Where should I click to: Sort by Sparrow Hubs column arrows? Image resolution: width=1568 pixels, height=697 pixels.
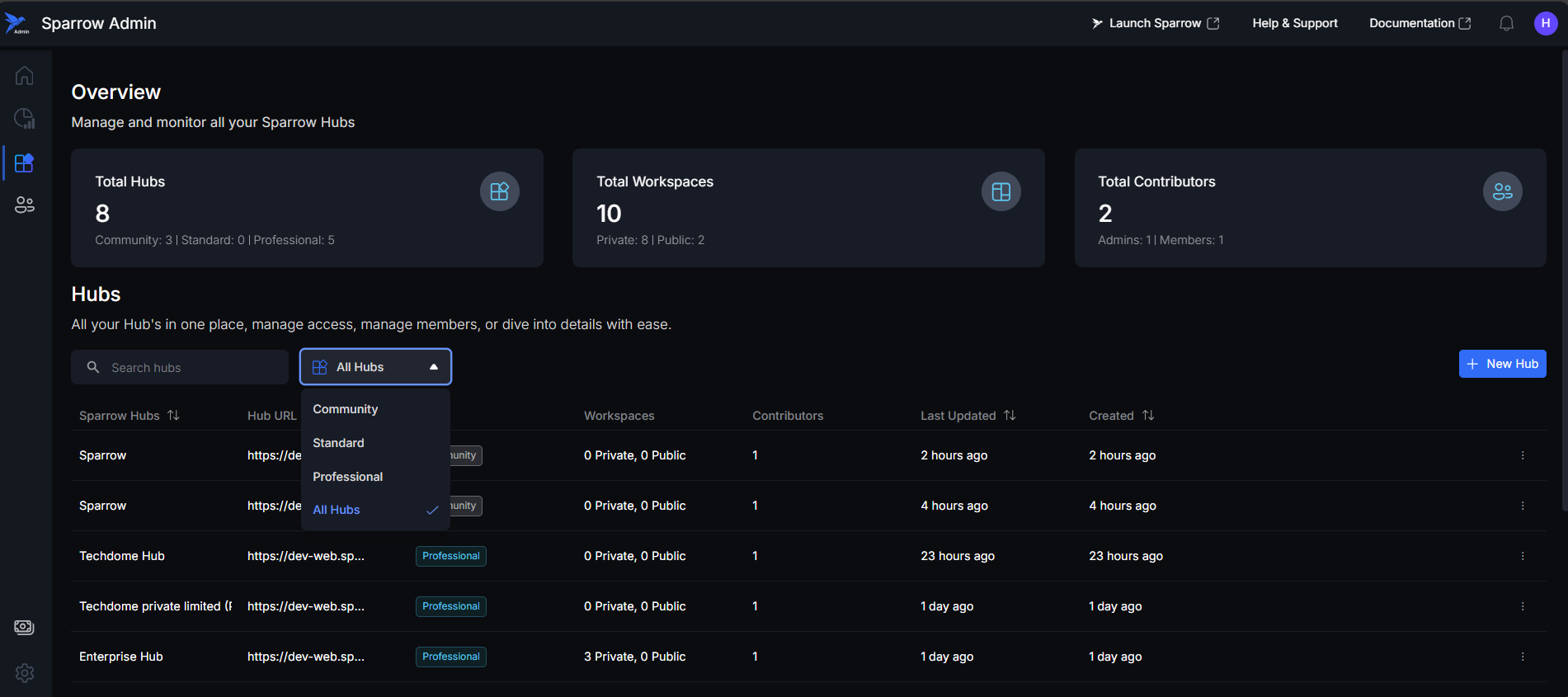point(173,416)
